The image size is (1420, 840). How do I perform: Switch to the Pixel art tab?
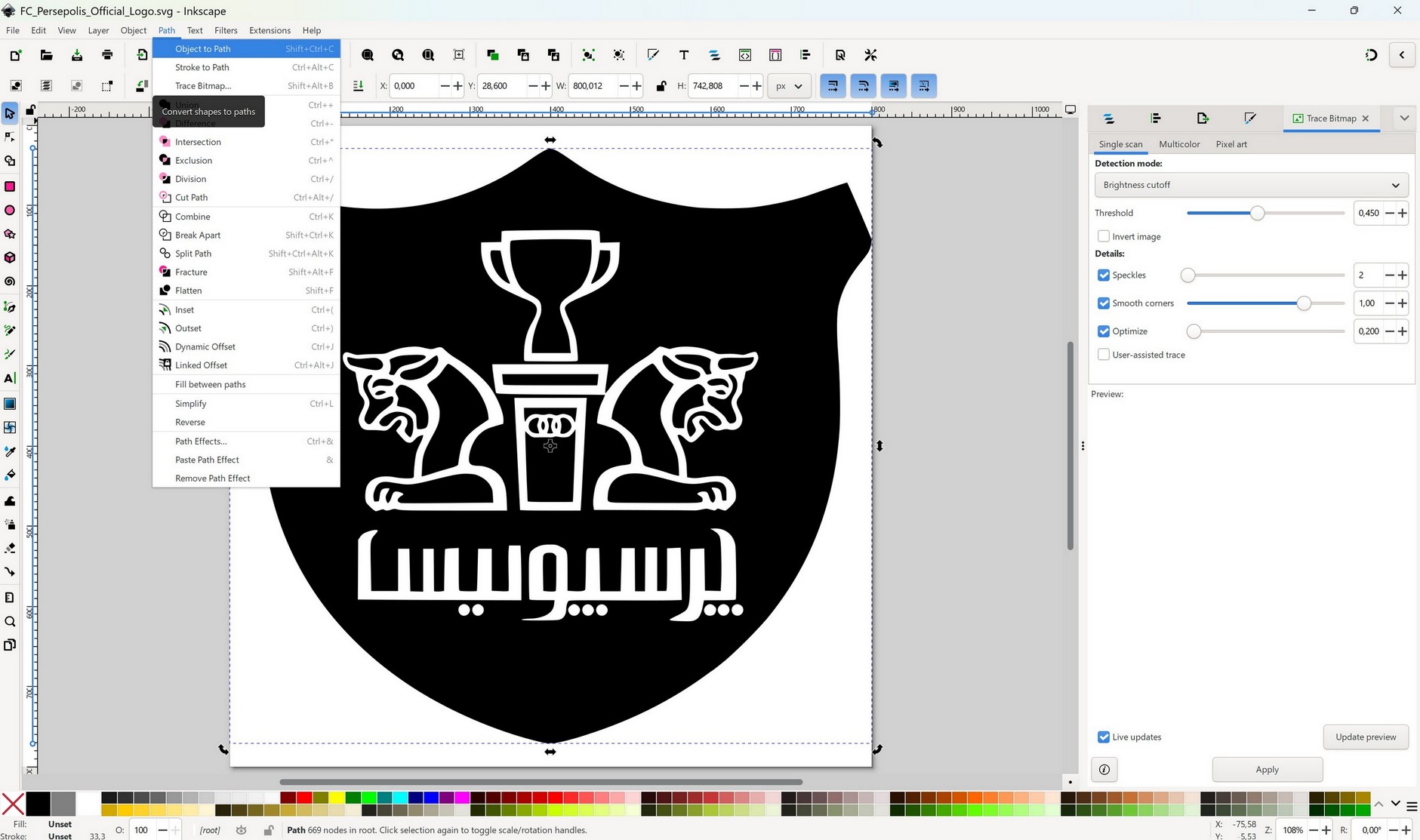tap(1231, 144)
